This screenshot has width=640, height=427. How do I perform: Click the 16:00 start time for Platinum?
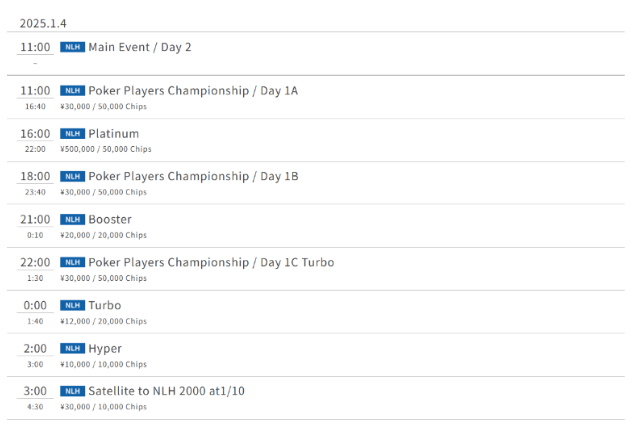tap(35, 134)
